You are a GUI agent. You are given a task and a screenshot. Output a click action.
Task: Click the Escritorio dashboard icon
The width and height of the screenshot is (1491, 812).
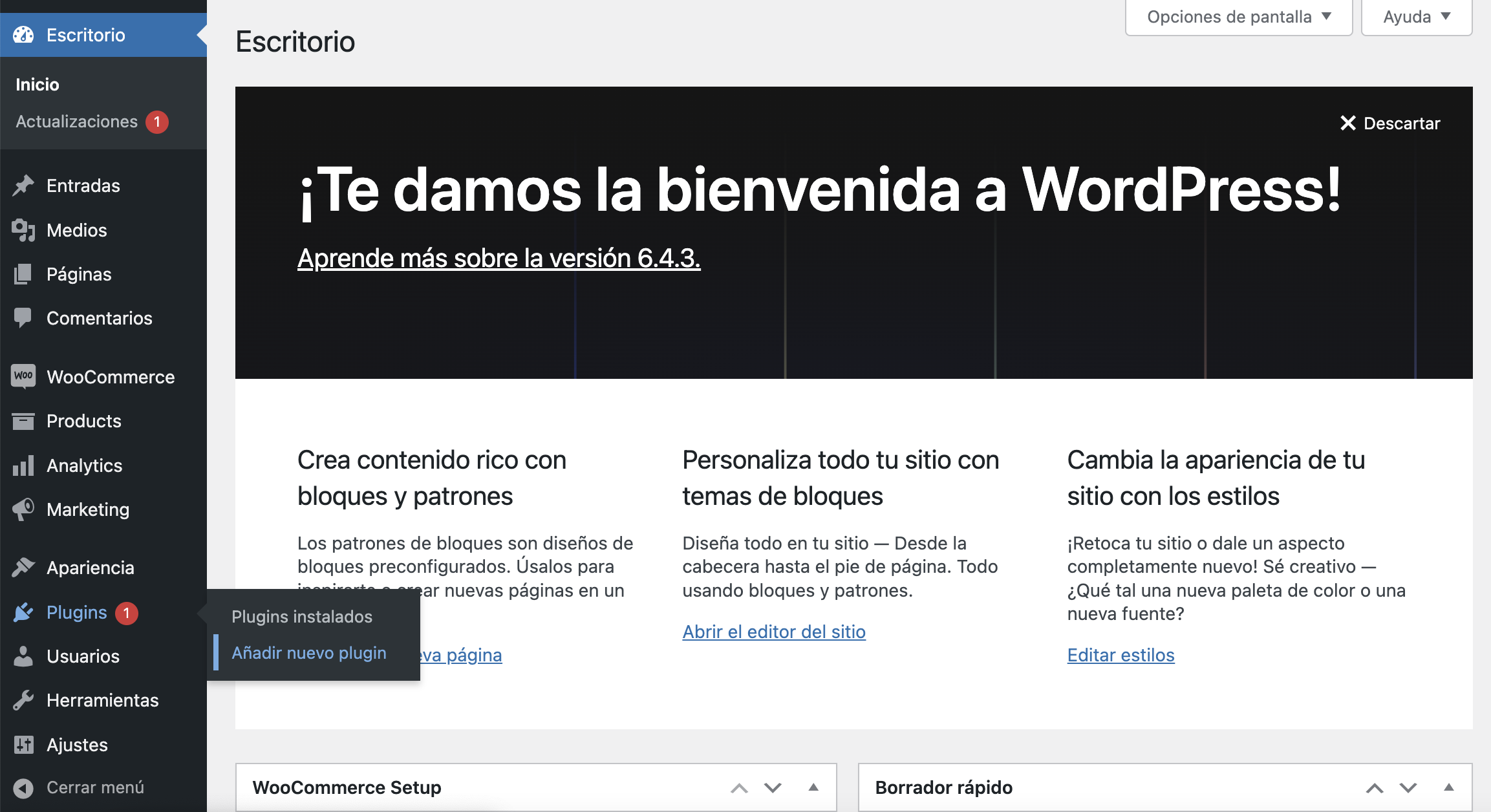(x=24, y=35)
